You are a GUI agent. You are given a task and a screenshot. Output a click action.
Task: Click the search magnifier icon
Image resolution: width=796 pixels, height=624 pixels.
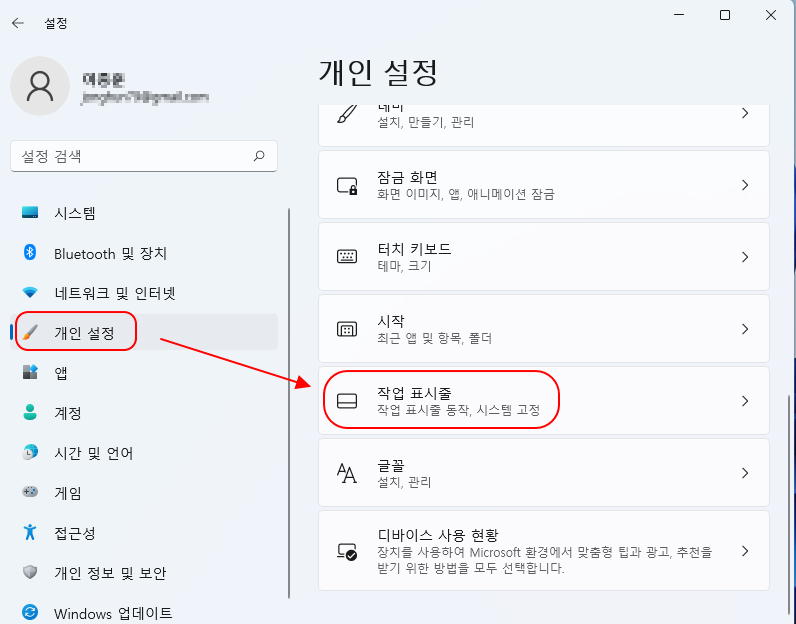coord(259,156)
